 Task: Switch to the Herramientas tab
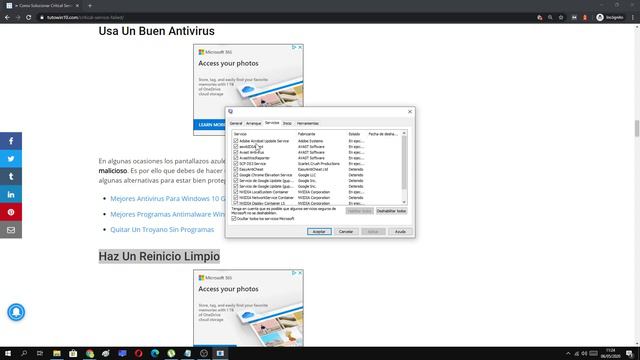click(x=308, y=123)
